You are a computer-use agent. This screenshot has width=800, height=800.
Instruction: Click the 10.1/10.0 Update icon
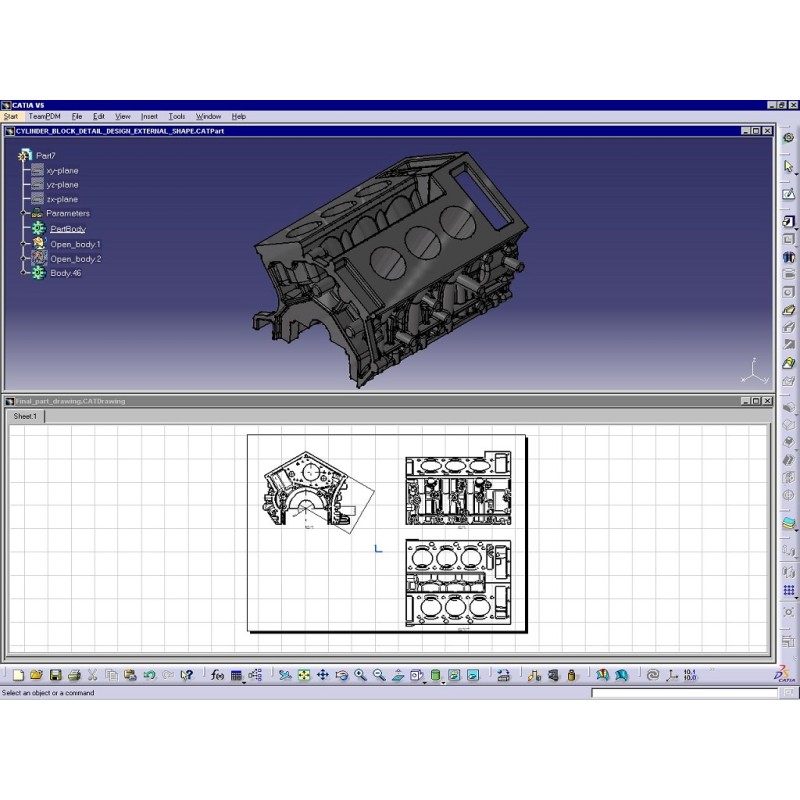tap(690, 675)
